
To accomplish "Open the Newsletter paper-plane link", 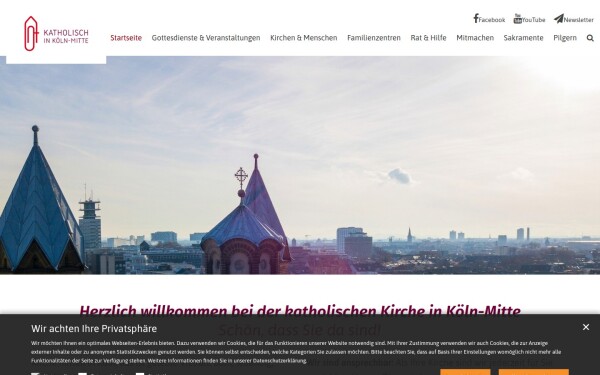I will pos(574,19).
